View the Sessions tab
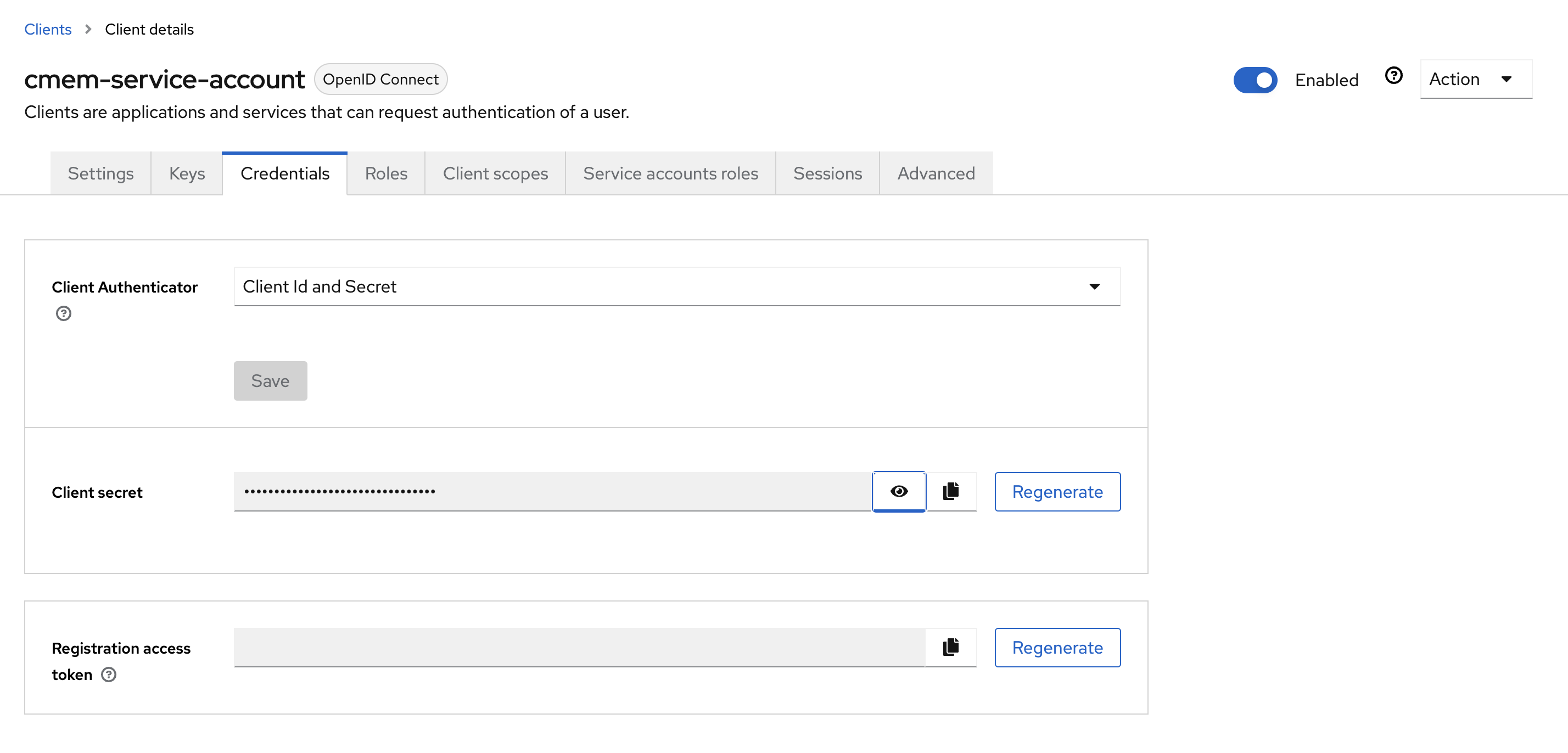 [x=827, y=173]
